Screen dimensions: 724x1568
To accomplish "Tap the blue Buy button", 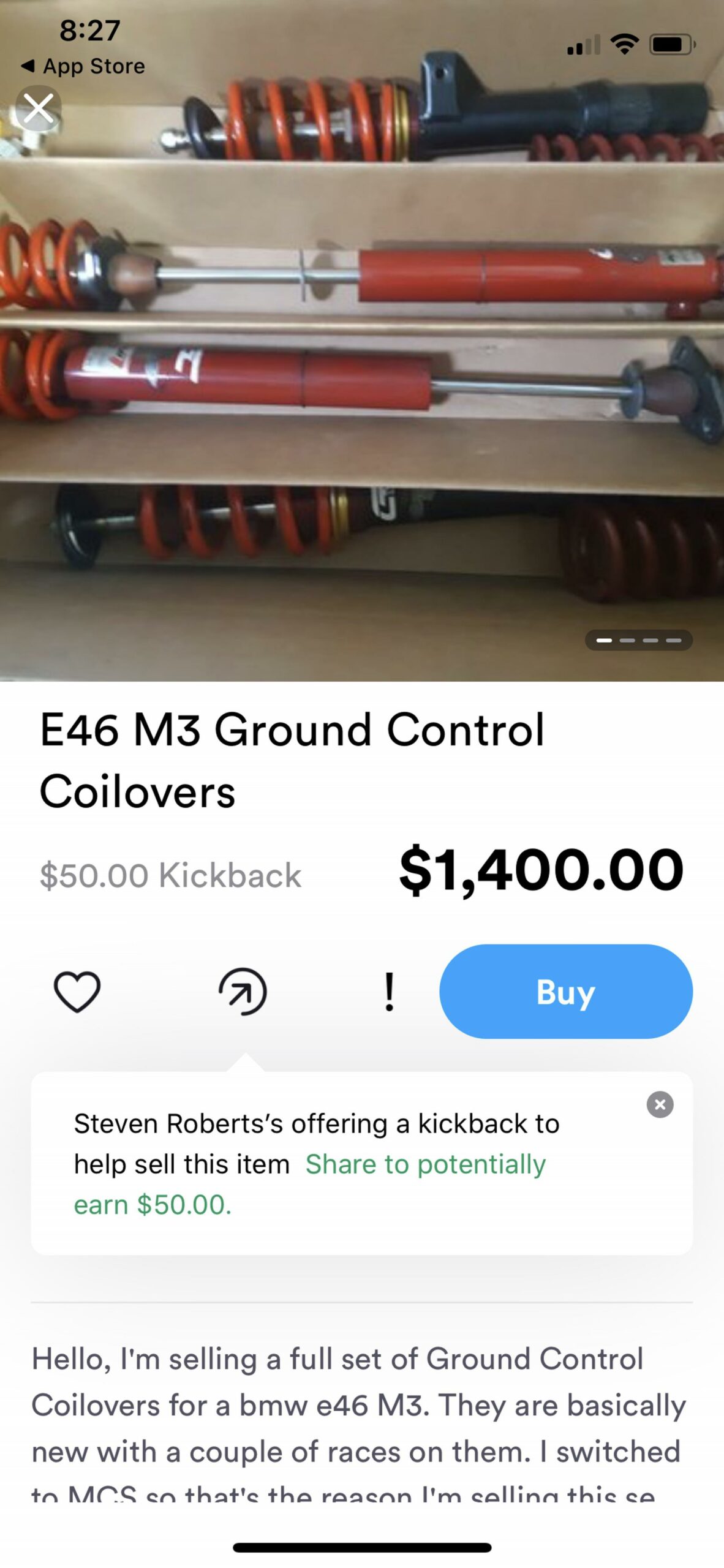I will tap(566, 991).
